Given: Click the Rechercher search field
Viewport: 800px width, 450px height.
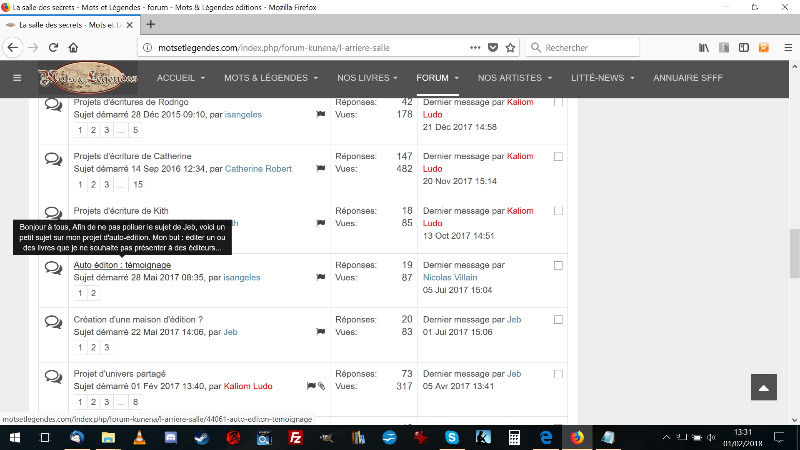Looking at the screenshot, I should (x=600, y=47).
